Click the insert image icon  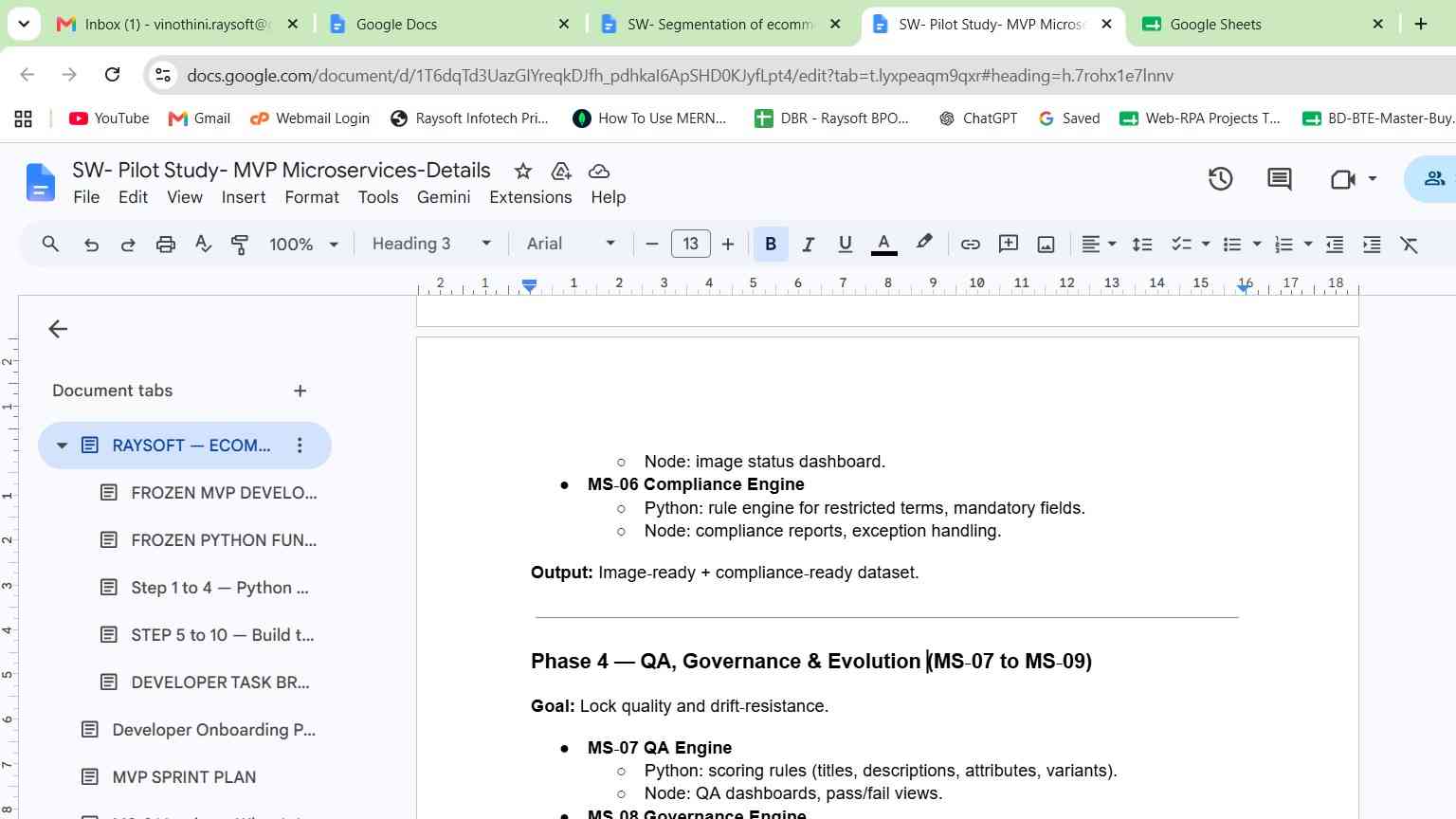[1046, 245]
